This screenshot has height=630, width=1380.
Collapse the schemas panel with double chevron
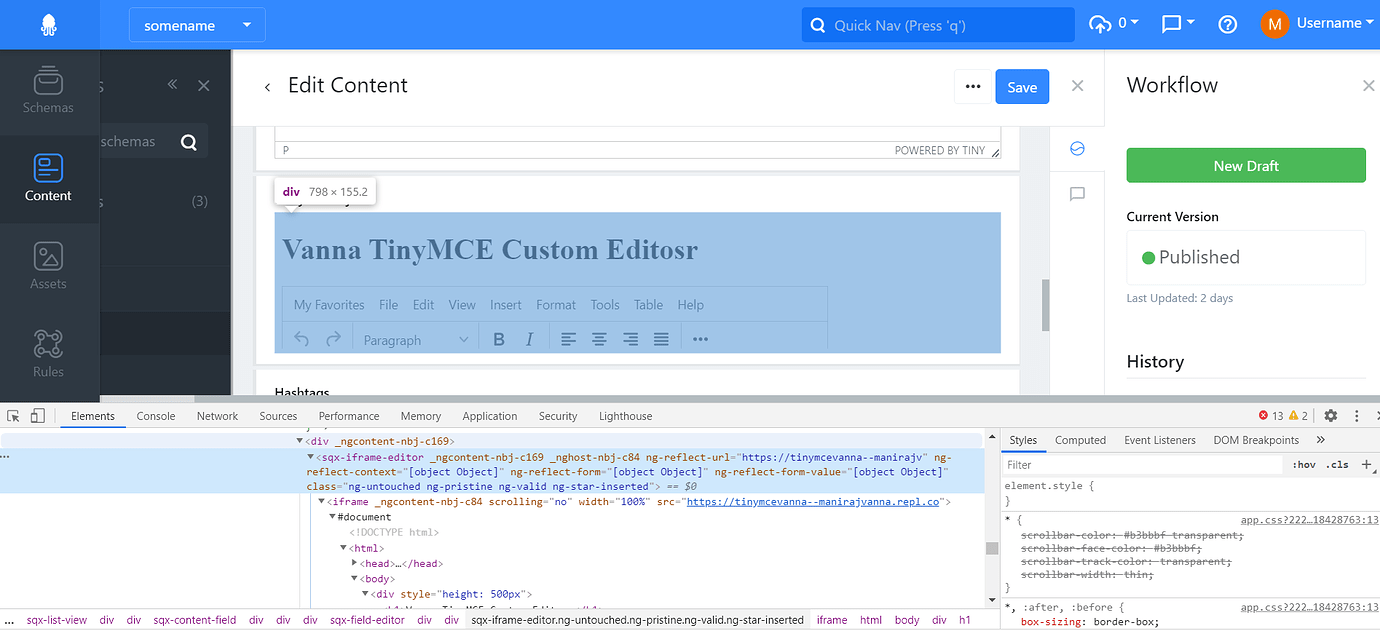coord(172,85)
